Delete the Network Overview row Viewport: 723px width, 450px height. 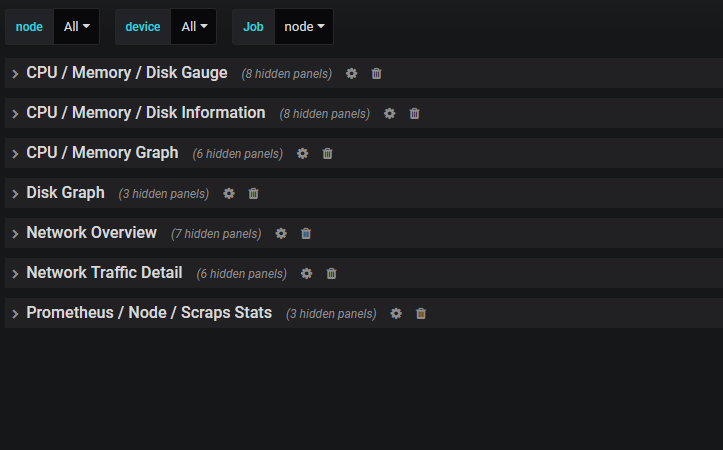(306, 233)
